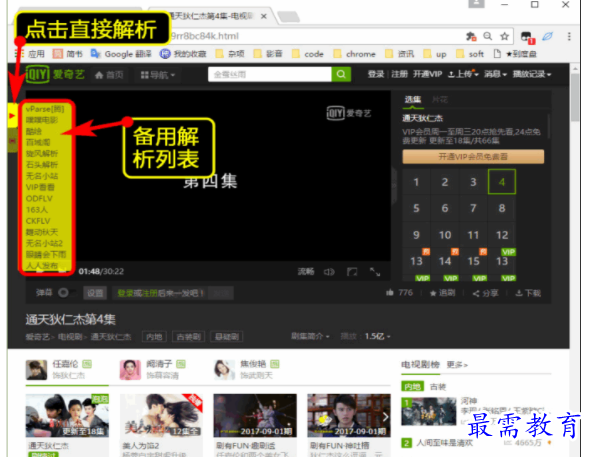
Task: Bookmark page with the star icon
Action: (x=504, y=36)
